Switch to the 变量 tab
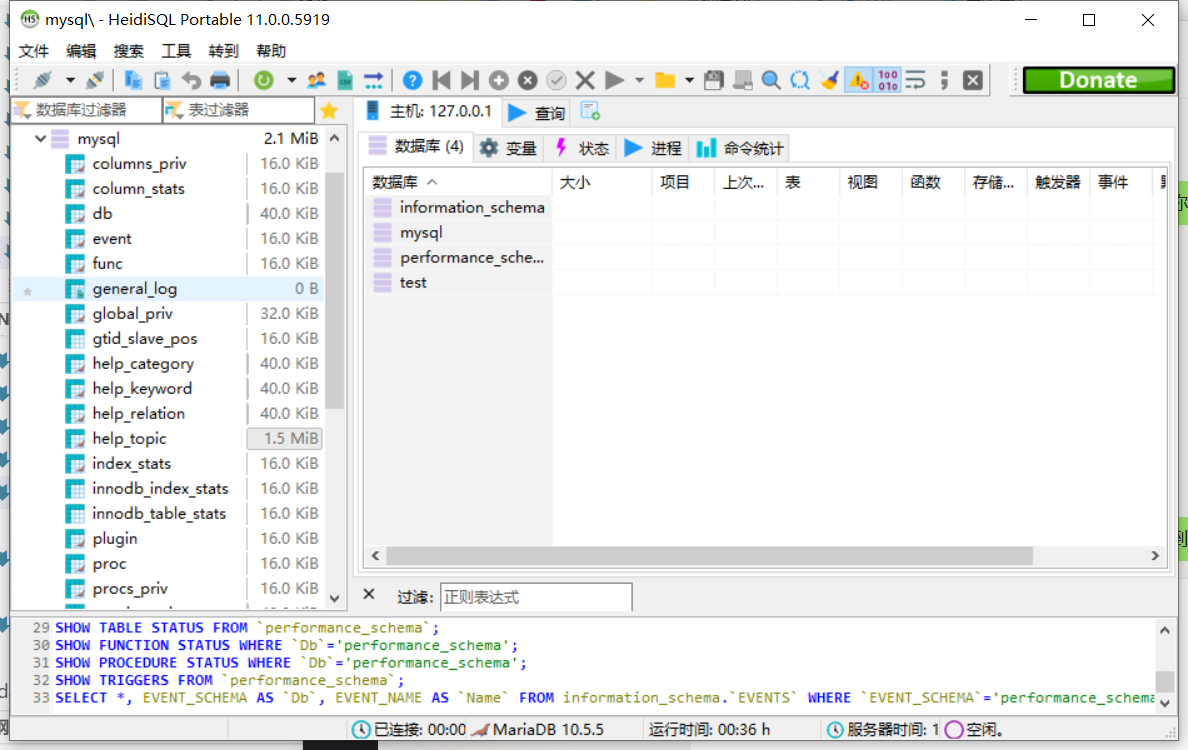 pyautogui.click(x=508, y=148)
